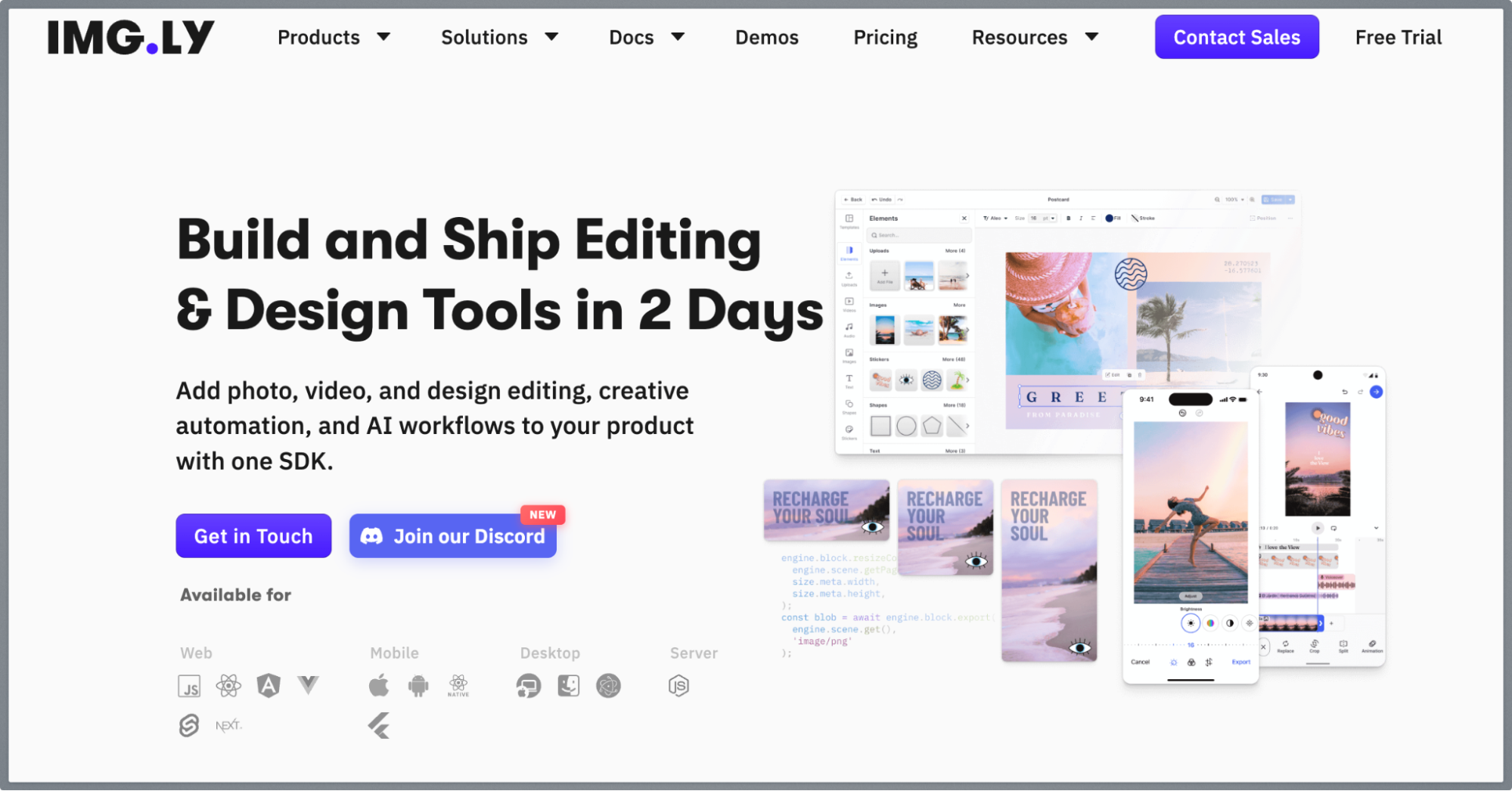Select the Apple iOS platform icon
The width and height of the screenshot is (1512, 791).
click(379, 686)
